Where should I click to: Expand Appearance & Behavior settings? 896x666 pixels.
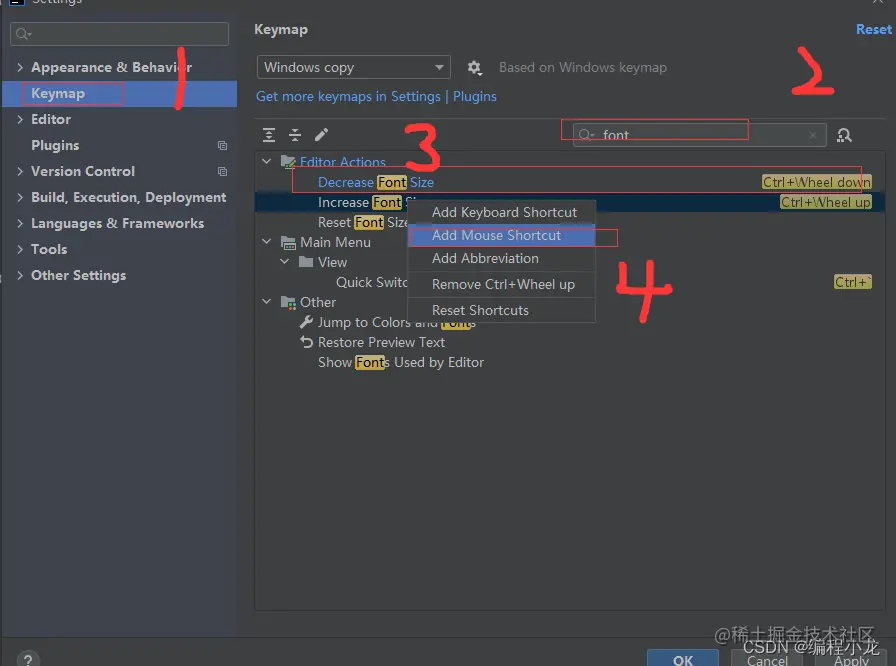[x=20, y=67]
